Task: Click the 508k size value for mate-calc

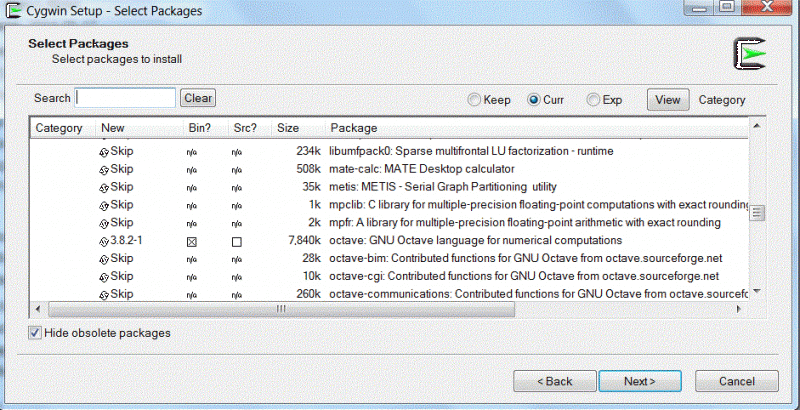Action: [309, 169]
